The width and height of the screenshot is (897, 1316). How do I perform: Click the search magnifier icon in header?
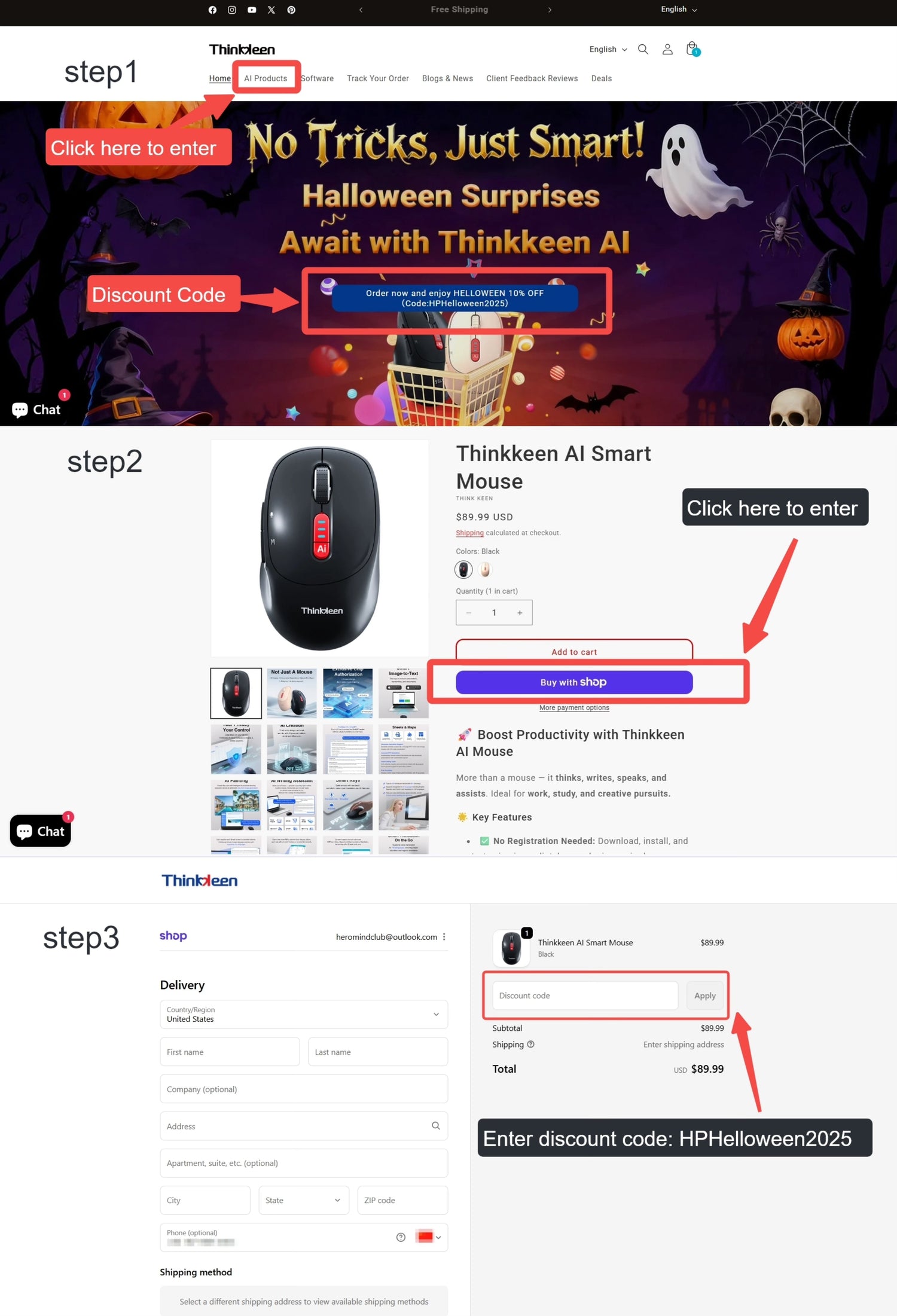(643, 49)
